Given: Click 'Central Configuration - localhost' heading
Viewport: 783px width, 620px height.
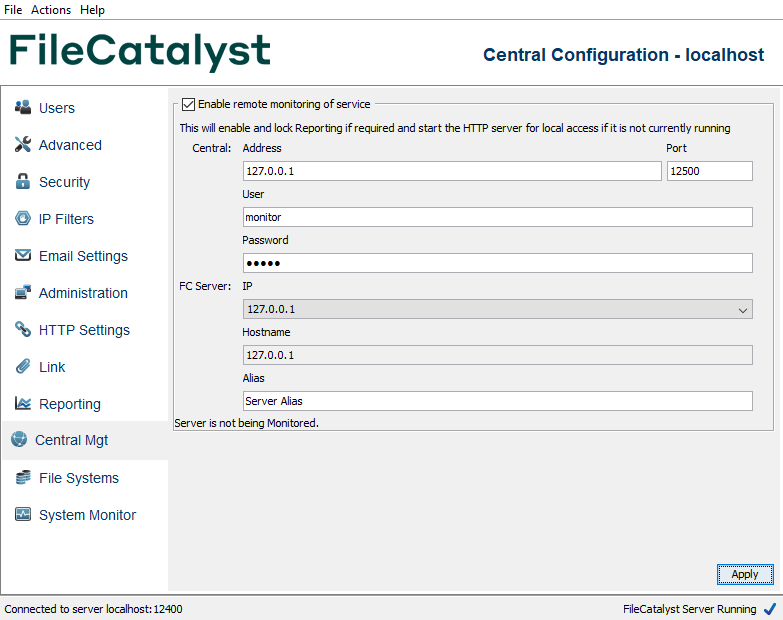Looking at the screenshot, I should click(624, 54).
